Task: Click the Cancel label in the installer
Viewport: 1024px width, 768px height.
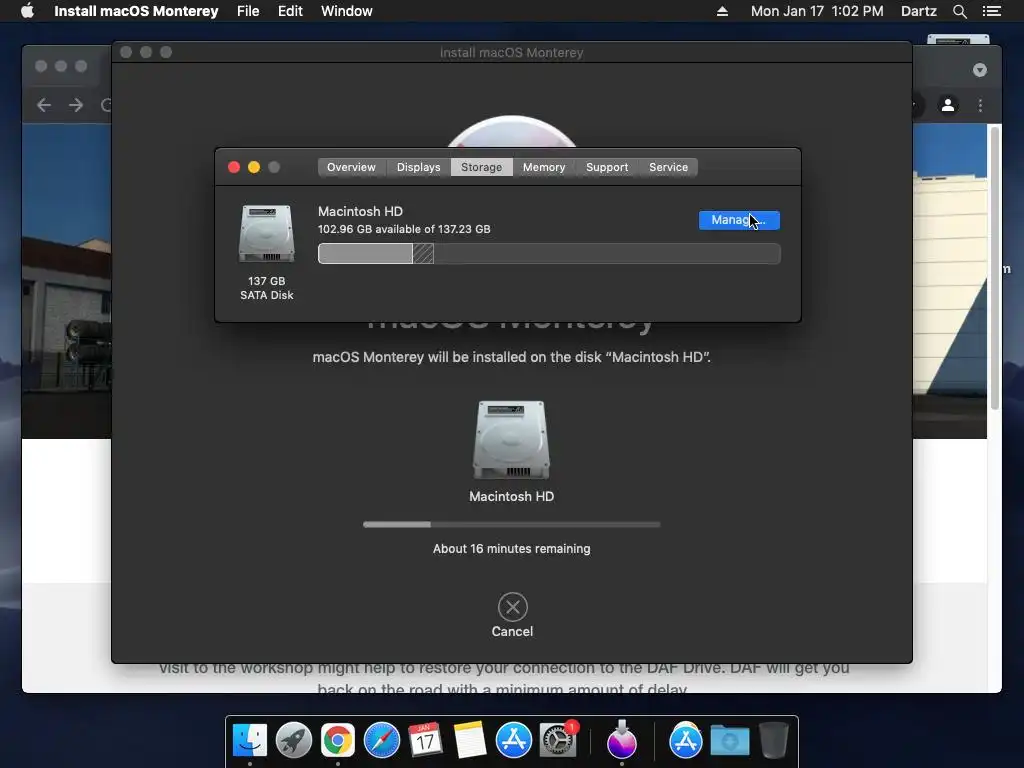Action: tap(513, 632)
